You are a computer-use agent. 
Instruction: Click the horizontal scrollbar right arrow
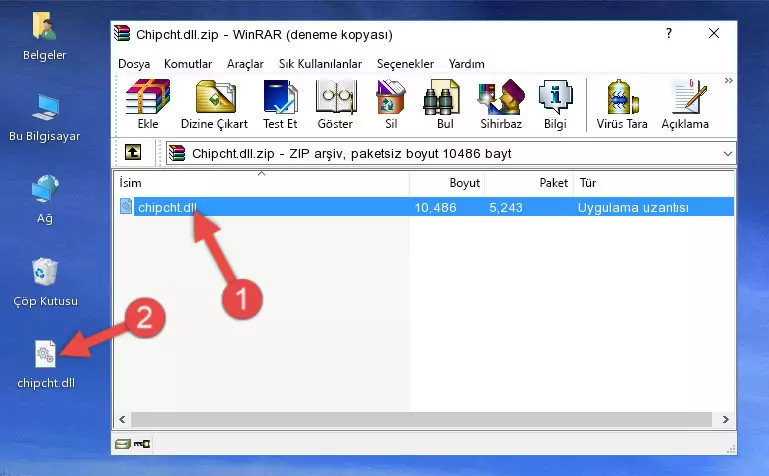[x=726, y=420]
